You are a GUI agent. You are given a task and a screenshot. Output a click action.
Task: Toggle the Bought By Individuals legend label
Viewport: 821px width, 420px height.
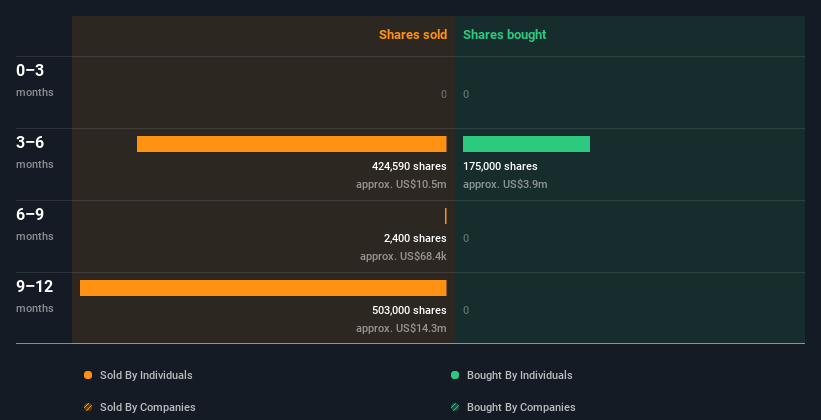click(519, 375)
